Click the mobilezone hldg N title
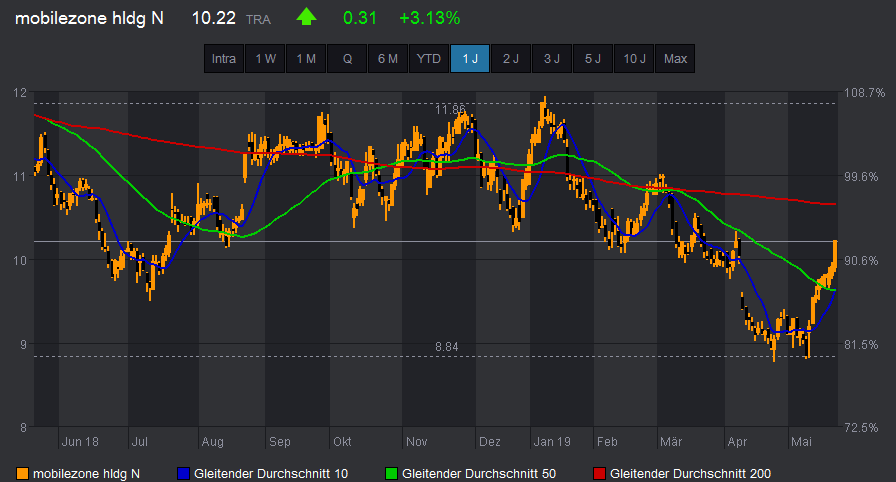The image size is (896, 482). point(90,18)
